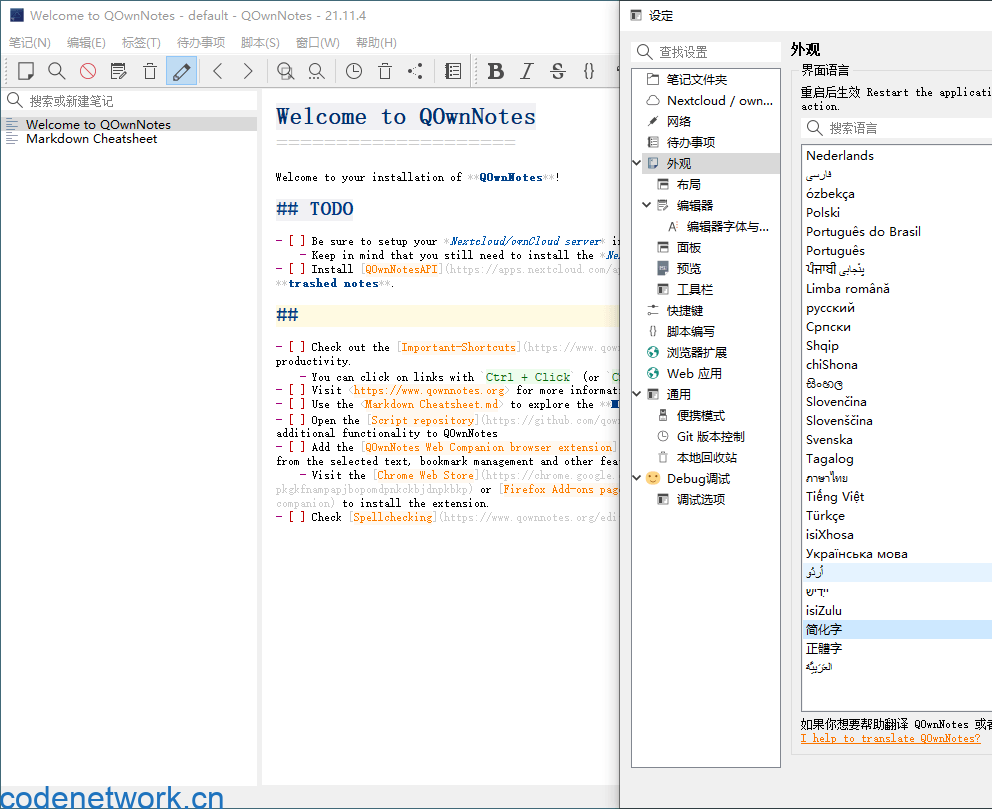The width and height of the screenshot is (992, 809).
Task: Collapse the Debug调试 settings section
Action: click(x=637, y=478)
